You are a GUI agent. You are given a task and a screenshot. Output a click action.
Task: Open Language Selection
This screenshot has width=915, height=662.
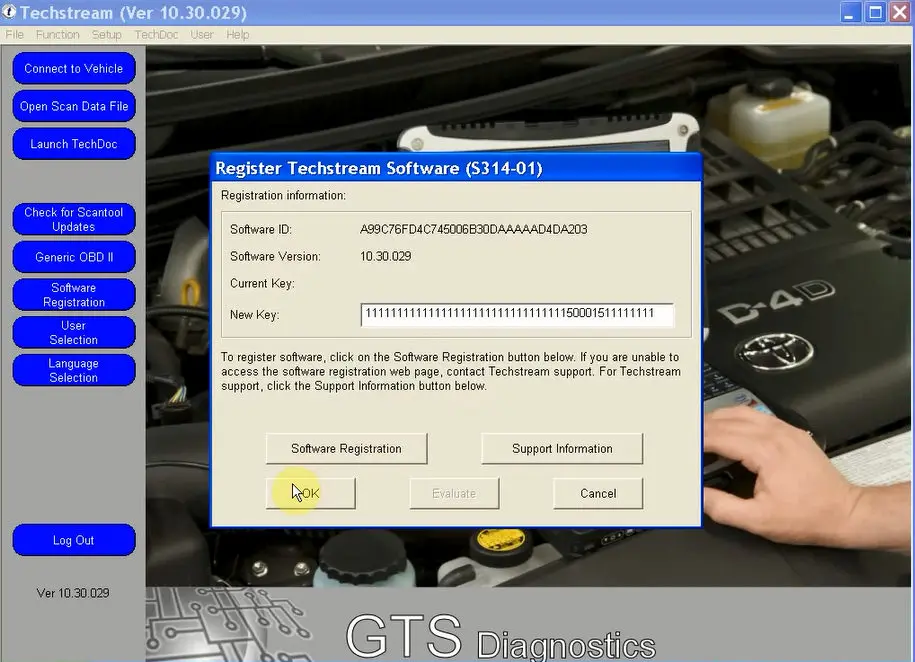[74, 370]
